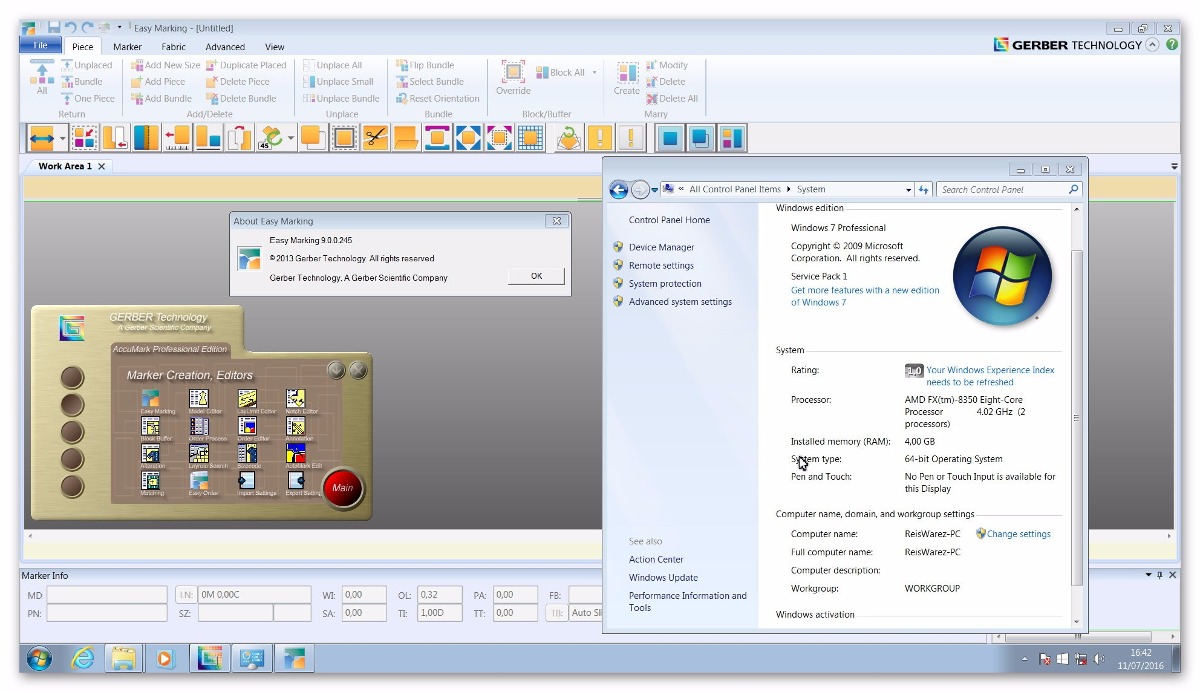Switch to the Marker ribbon tab
This screenshot has width=1200, height=692.
click(127, 46)
